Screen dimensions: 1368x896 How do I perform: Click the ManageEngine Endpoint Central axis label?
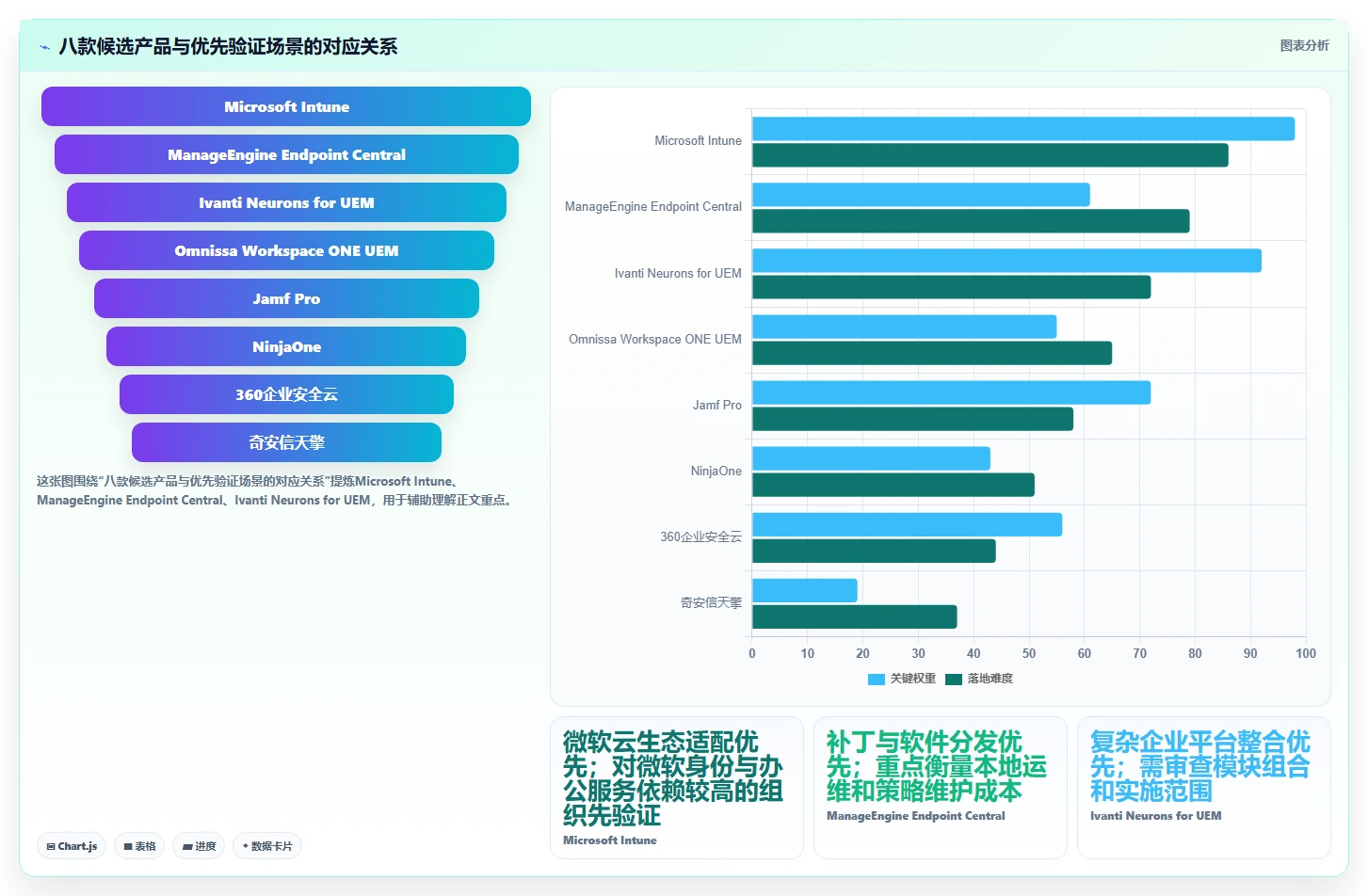tap(652, 207)
